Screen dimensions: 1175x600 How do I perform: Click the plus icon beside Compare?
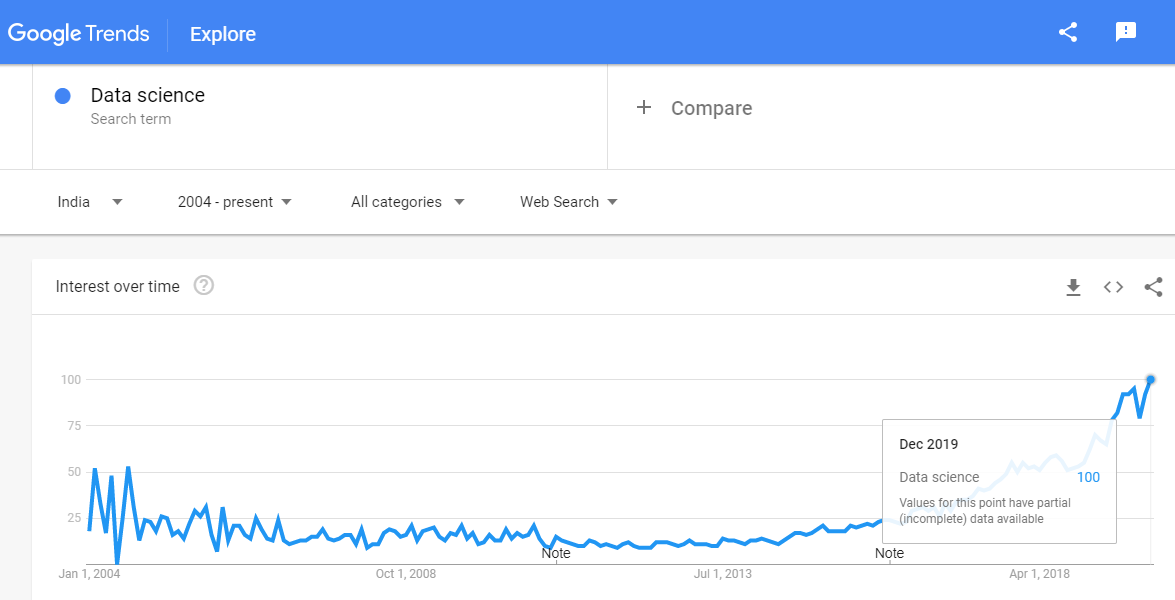click(x=643, y=108)
